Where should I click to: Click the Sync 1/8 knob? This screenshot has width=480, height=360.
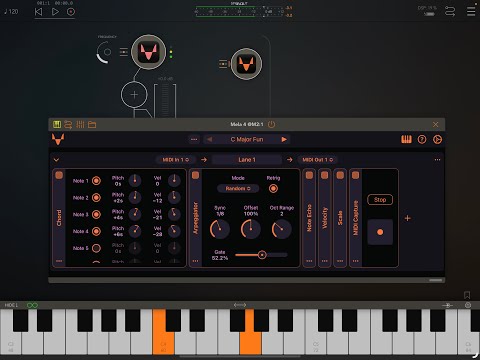click(x=220, y=229)
